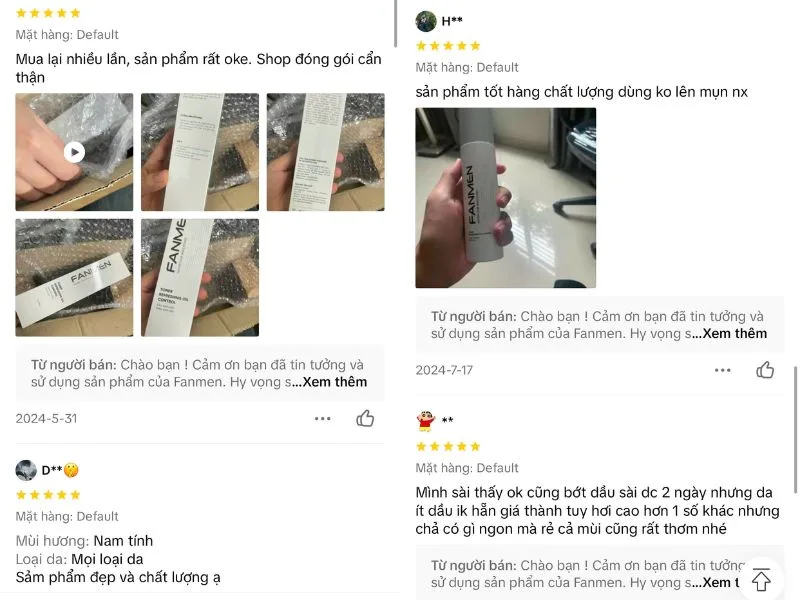This screenshot has height=600, width=800.
Task: Like the review dated 2024-5-31
Action: [365, 418]
